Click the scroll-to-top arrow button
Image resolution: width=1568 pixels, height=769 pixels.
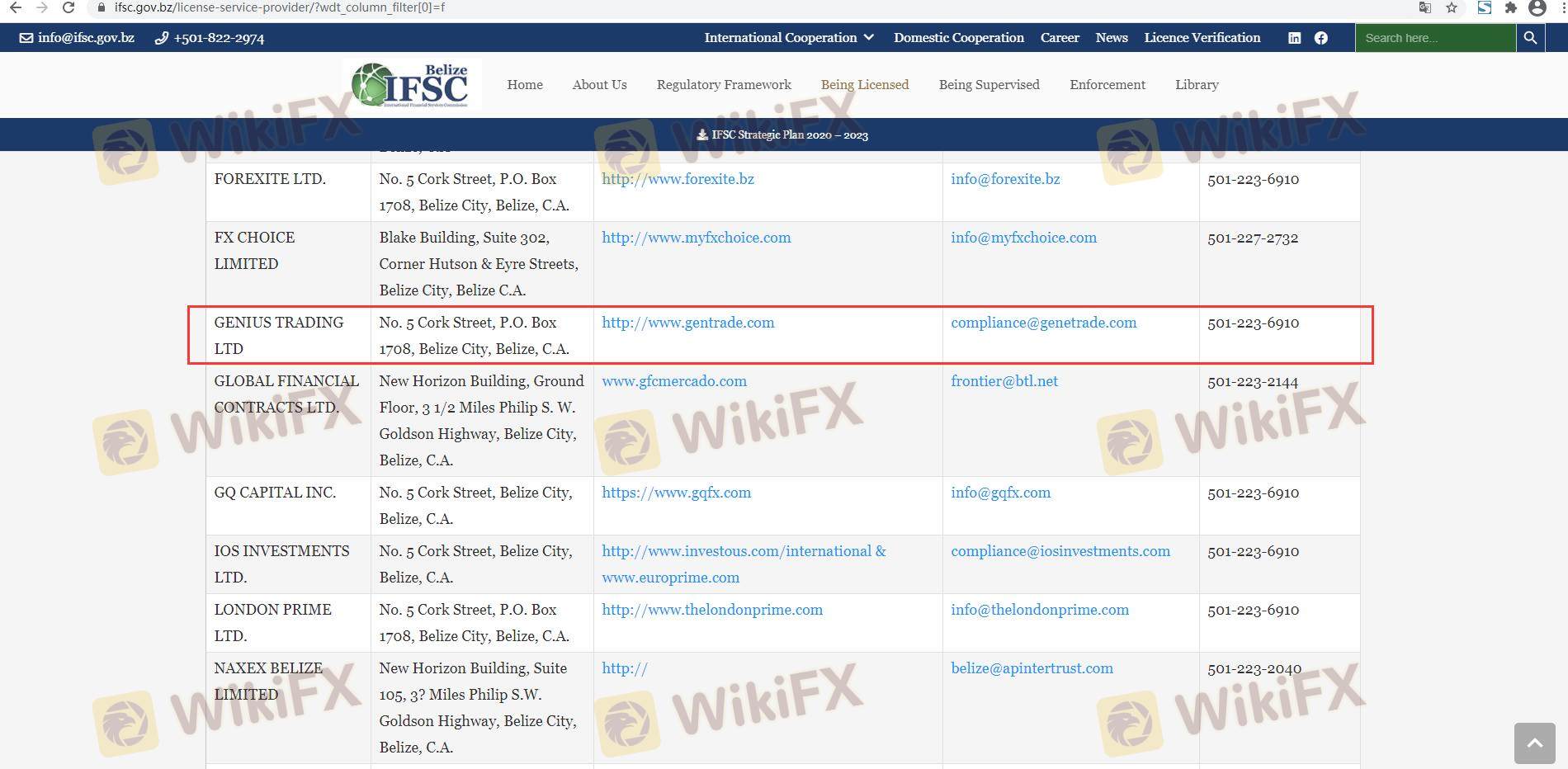point(1534,743)
